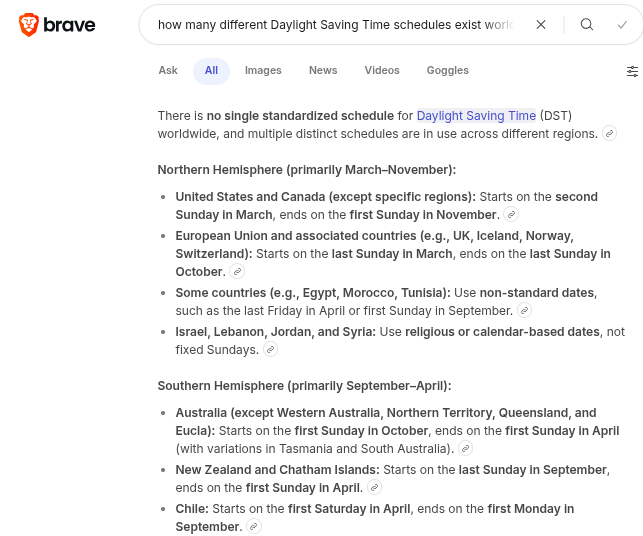Open citation link after intro paragraph

[x=609, y=134]
